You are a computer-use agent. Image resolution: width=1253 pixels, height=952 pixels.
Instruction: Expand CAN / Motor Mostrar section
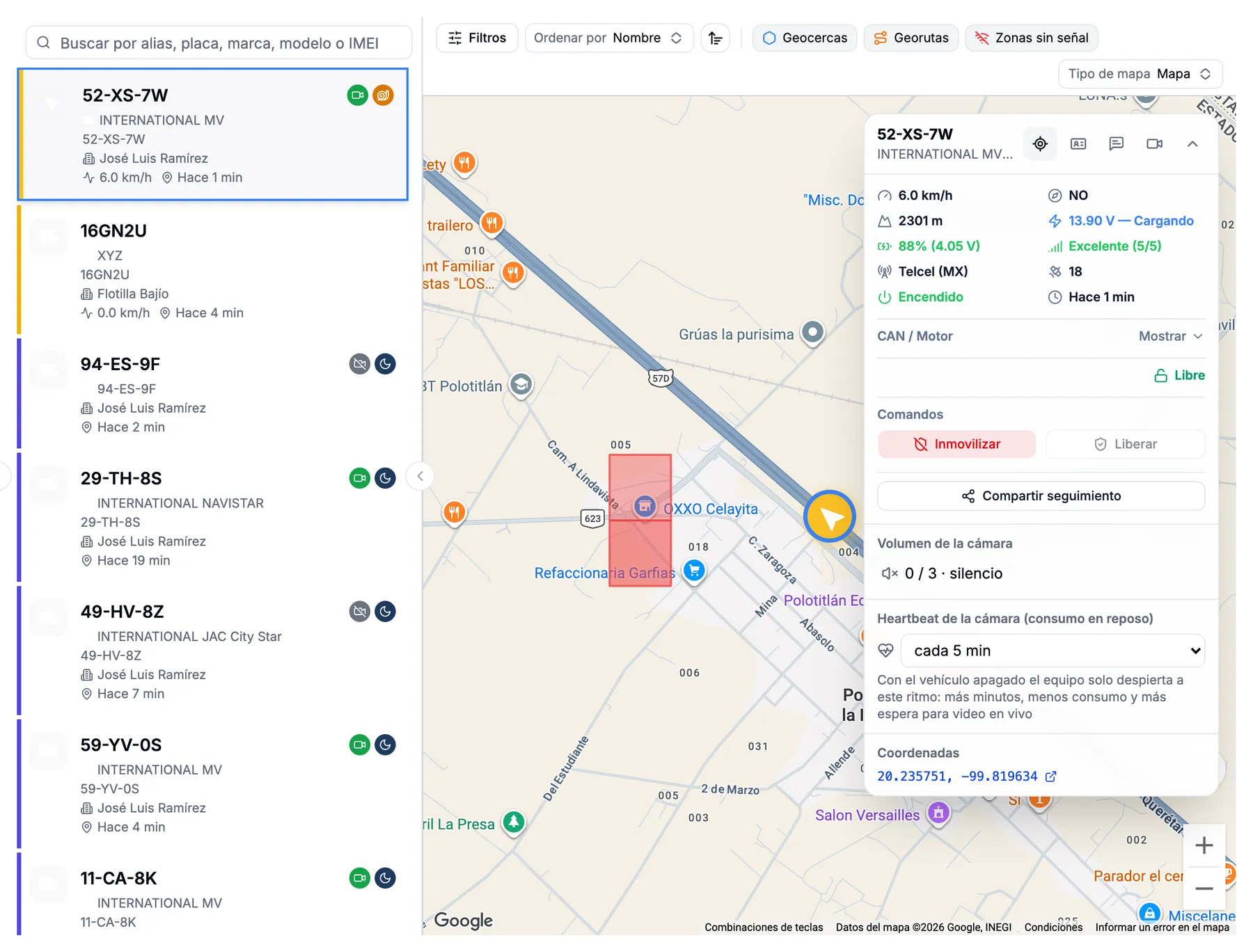tap(1171, 336)
